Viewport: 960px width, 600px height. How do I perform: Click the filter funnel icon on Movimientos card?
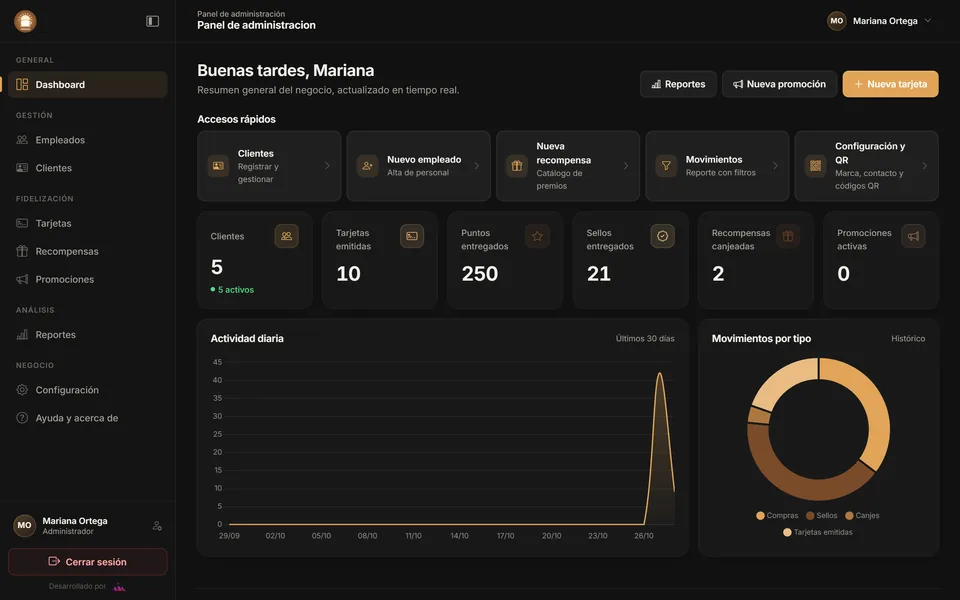click(666, 166)
